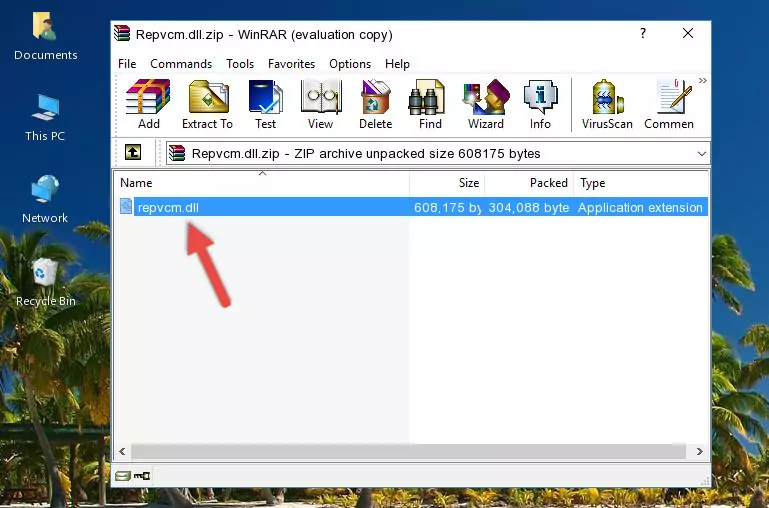769x508 pixels.
Task: Select the Recycle Bin desktop icon
Action: click(x=45, y=283)
